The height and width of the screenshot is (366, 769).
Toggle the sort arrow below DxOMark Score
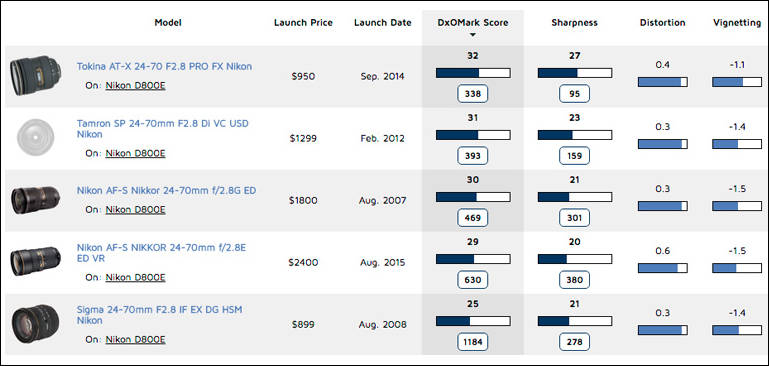coord(473,35)
